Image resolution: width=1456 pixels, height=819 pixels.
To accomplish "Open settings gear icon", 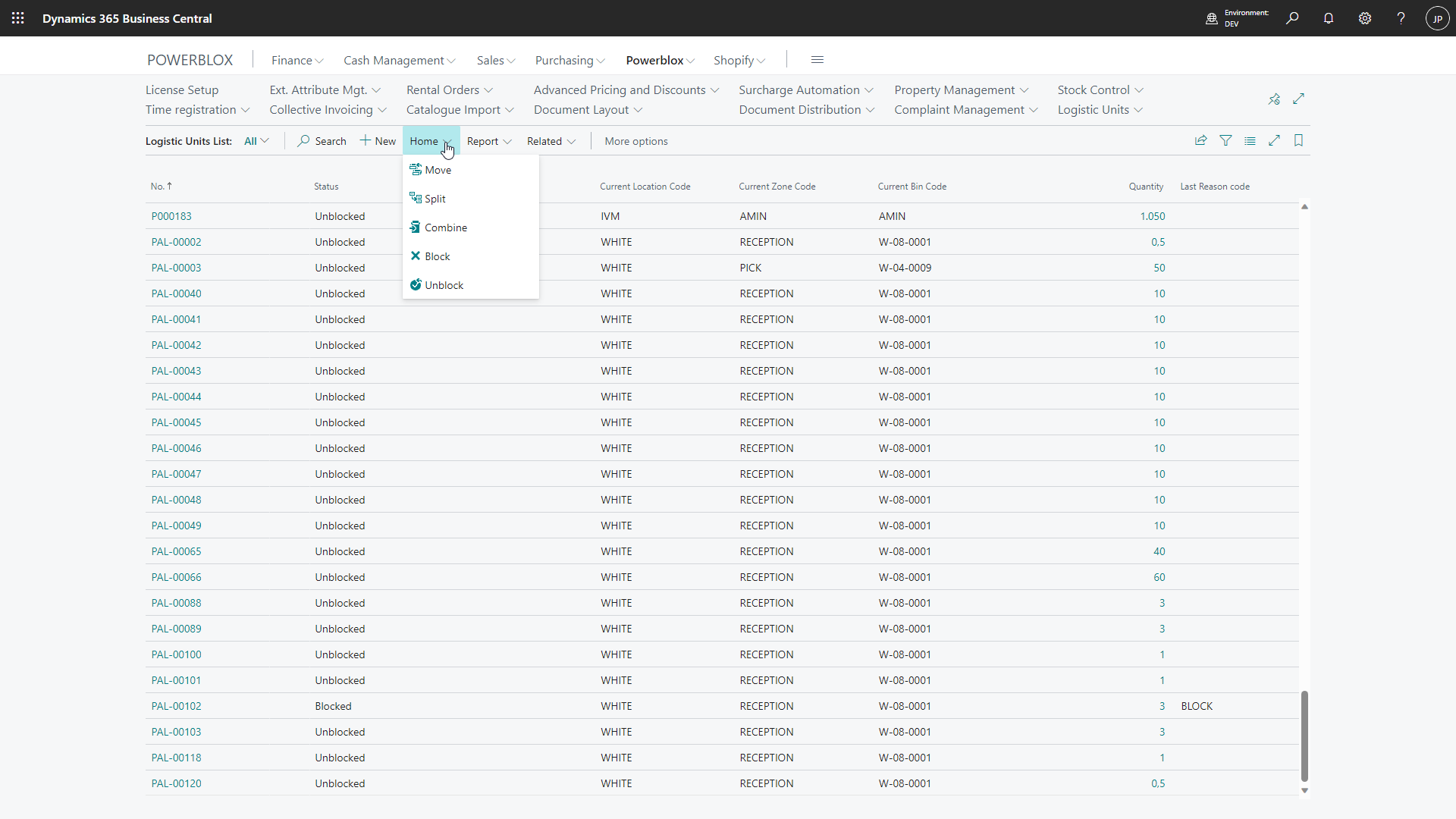I will click(1365, 18).
